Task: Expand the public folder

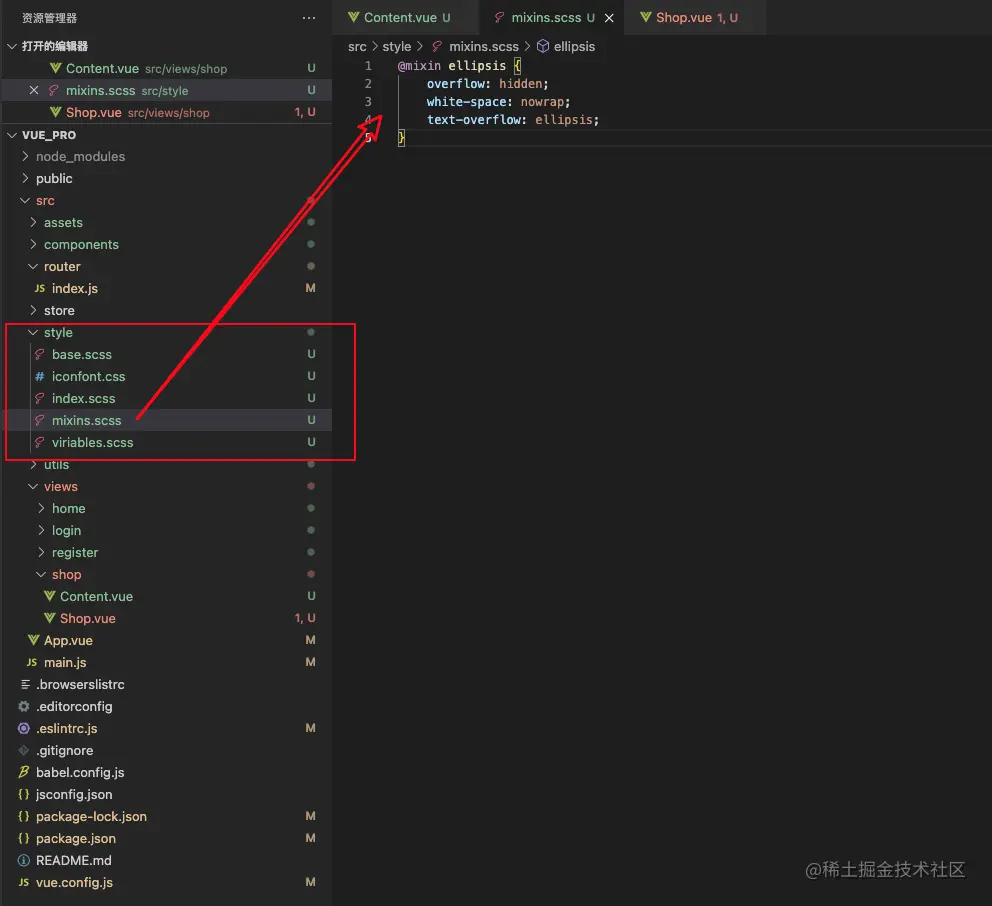Action: click(25, 178)
